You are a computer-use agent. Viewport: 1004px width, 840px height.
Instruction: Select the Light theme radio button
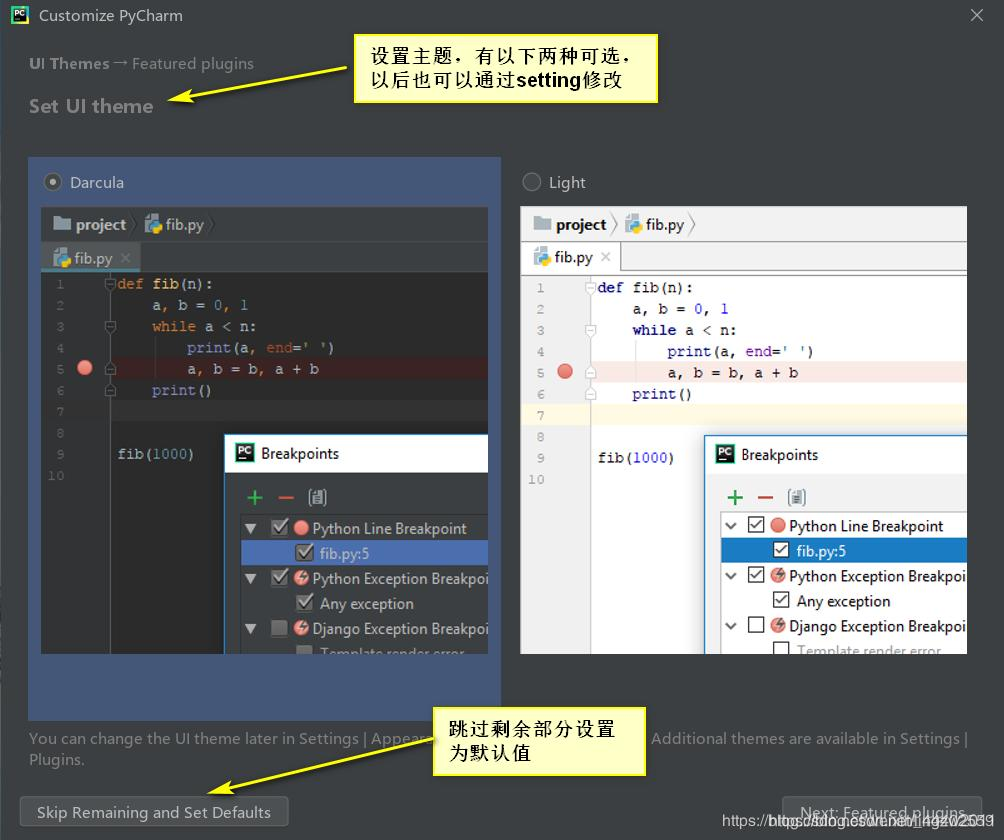(531, 182)
